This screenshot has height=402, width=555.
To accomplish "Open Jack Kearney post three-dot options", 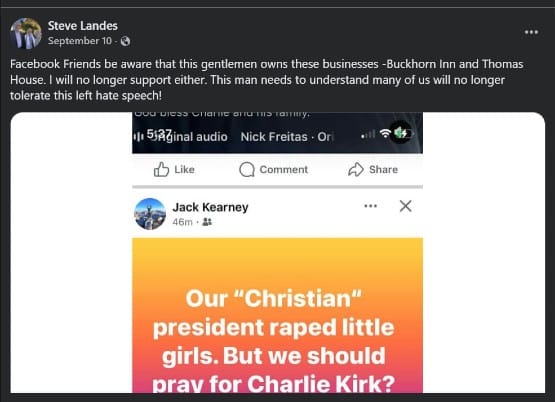I will point(370,206).
